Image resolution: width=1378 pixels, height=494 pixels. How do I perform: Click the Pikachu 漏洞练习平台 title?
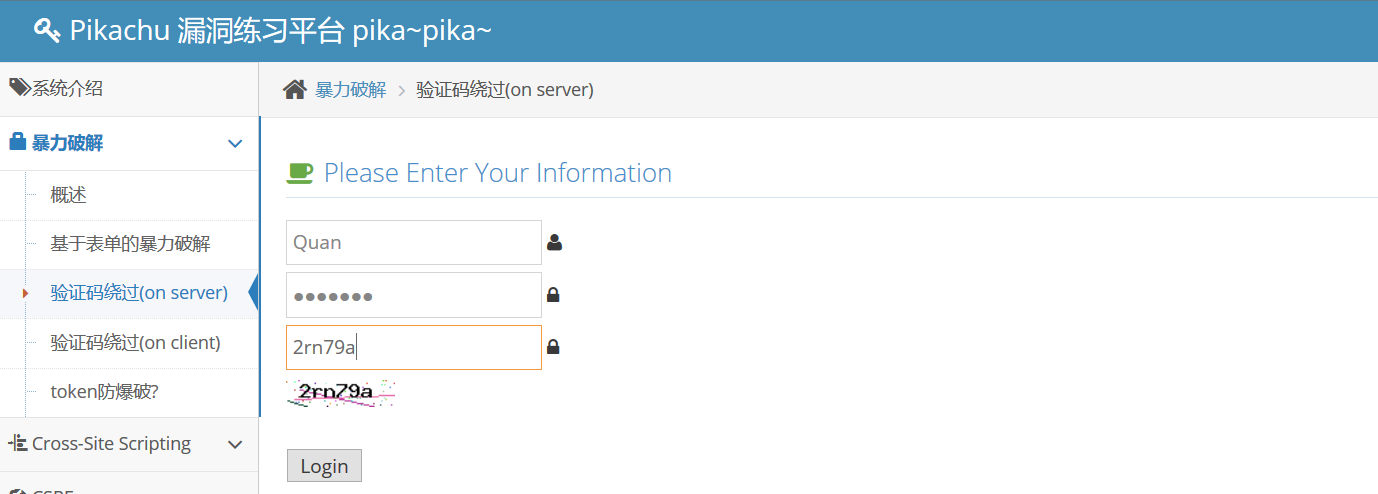[x=280, y=30]
